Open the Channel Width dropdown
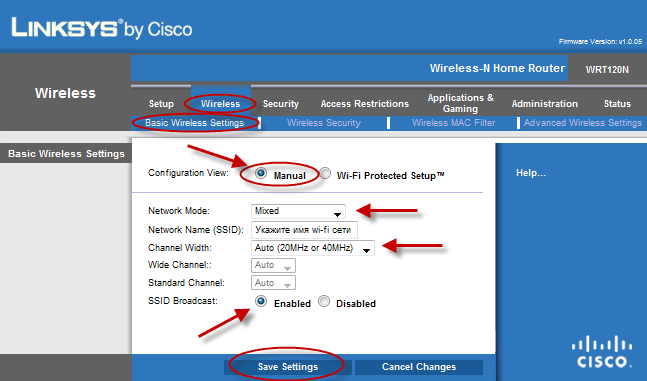The width and height of the screenshot is (647, 381). click(312, 248)
